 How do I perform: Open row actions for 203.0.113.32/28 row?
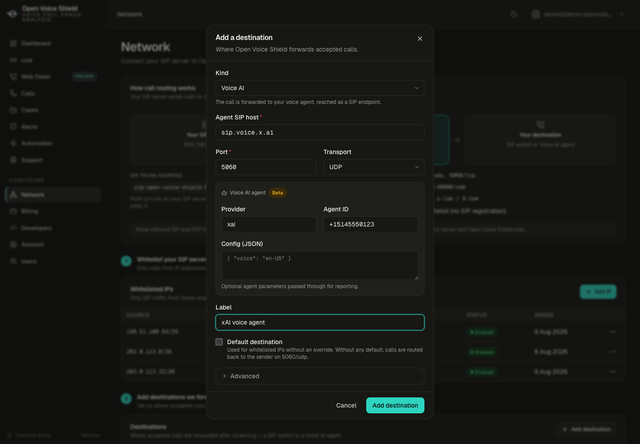tap(613, 372)
